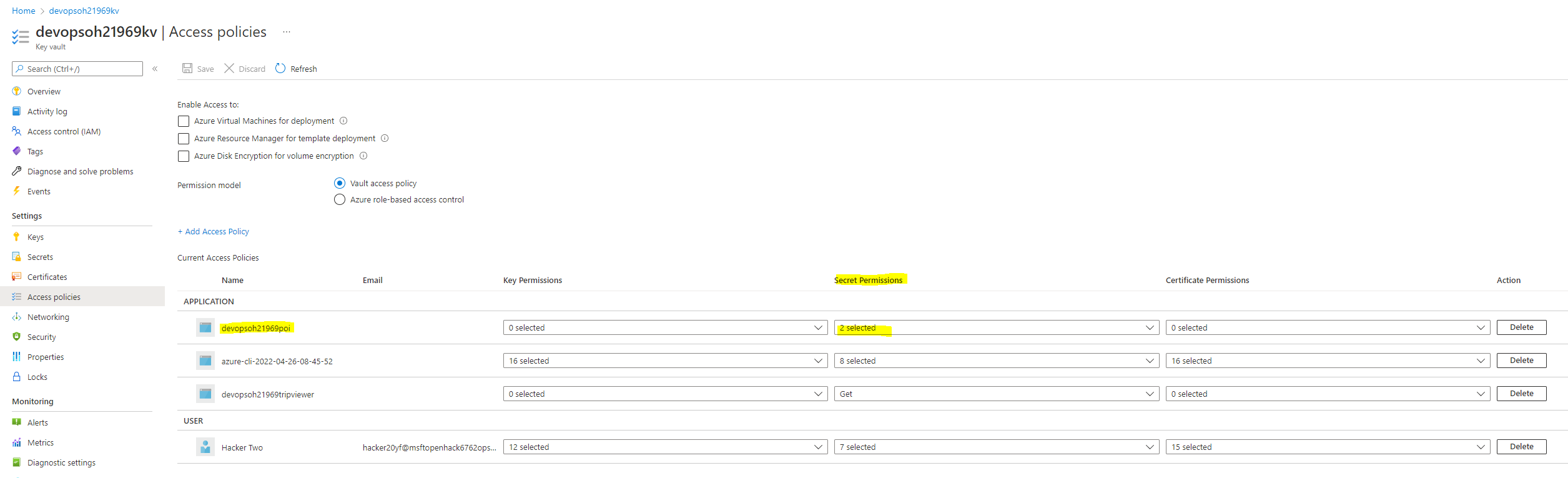Delete the devopsoh21969tripviewer access policy
This screenshot has width=1568, height=478.
(x=1521, y=394)
